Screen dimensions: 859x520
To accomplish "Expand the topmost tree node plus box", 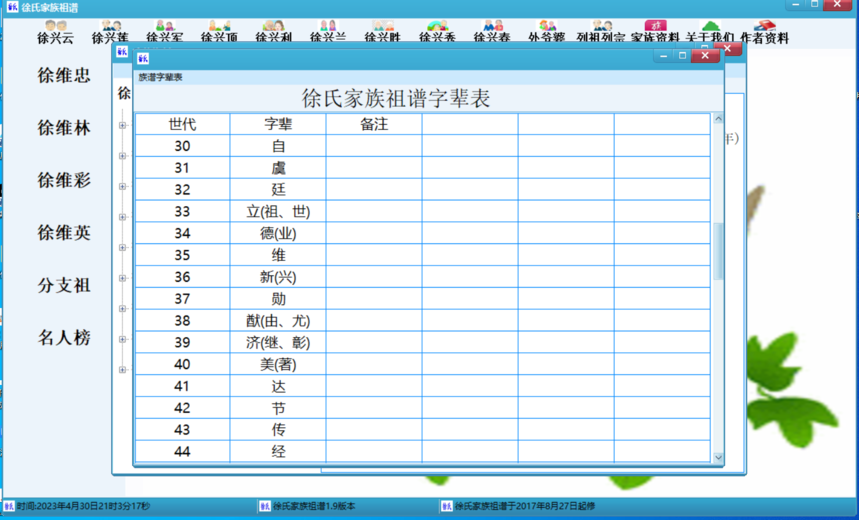I will tap(123, 125).
